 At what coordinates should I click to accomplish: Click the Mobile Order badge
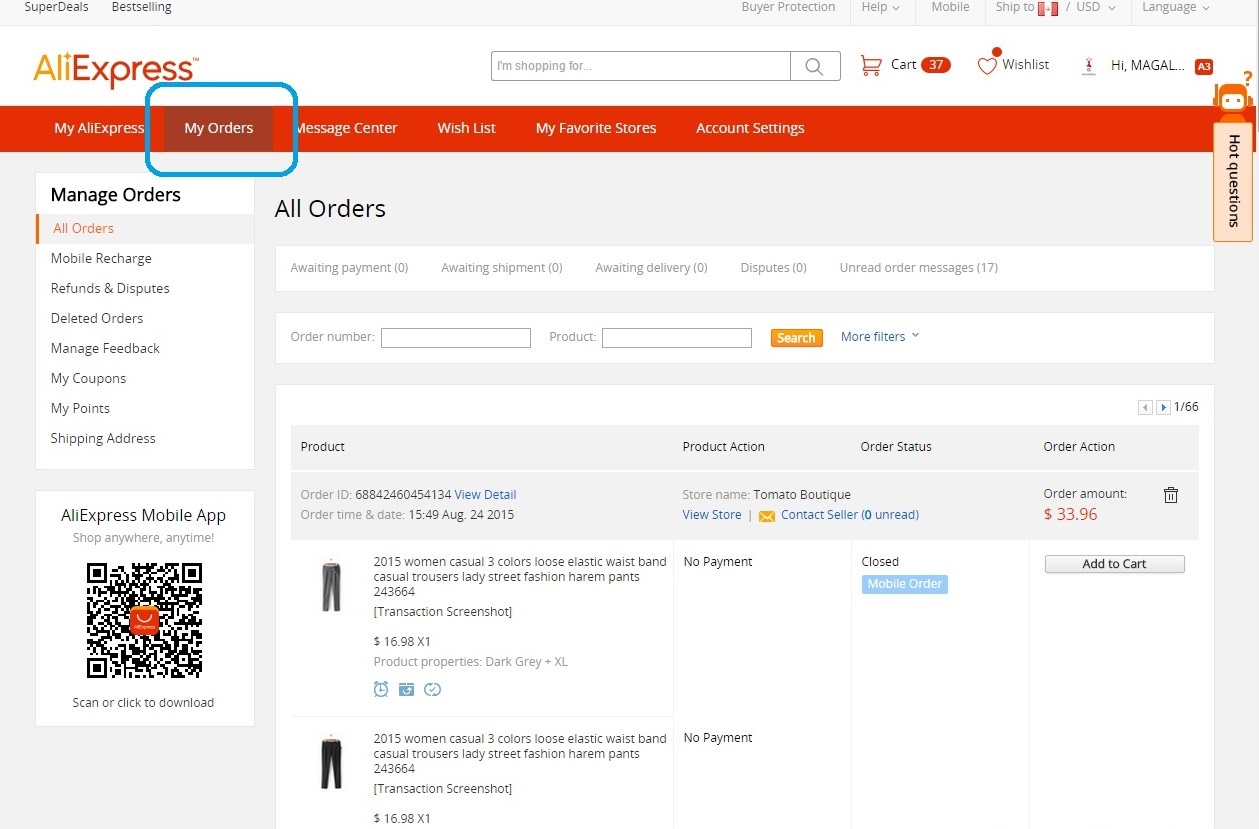[905, 584]
